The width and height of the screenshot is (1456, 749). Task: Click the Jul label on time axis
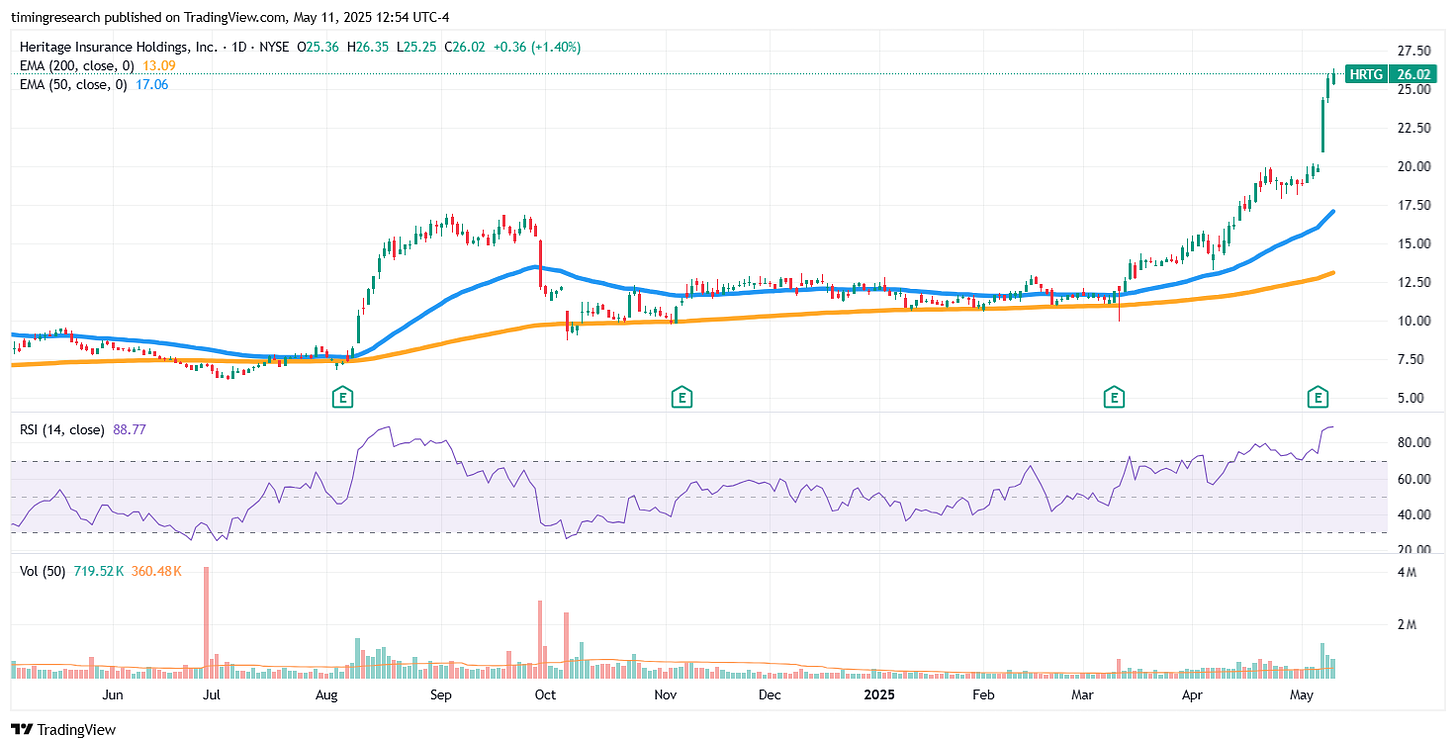pyautogui.click(x=211, y=694)
